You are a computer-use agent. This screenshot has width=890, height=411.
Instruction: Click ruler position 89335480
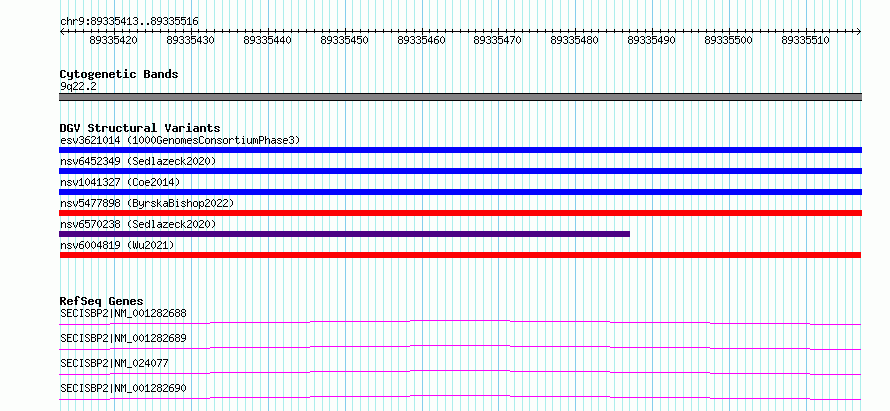pos(576,40)
